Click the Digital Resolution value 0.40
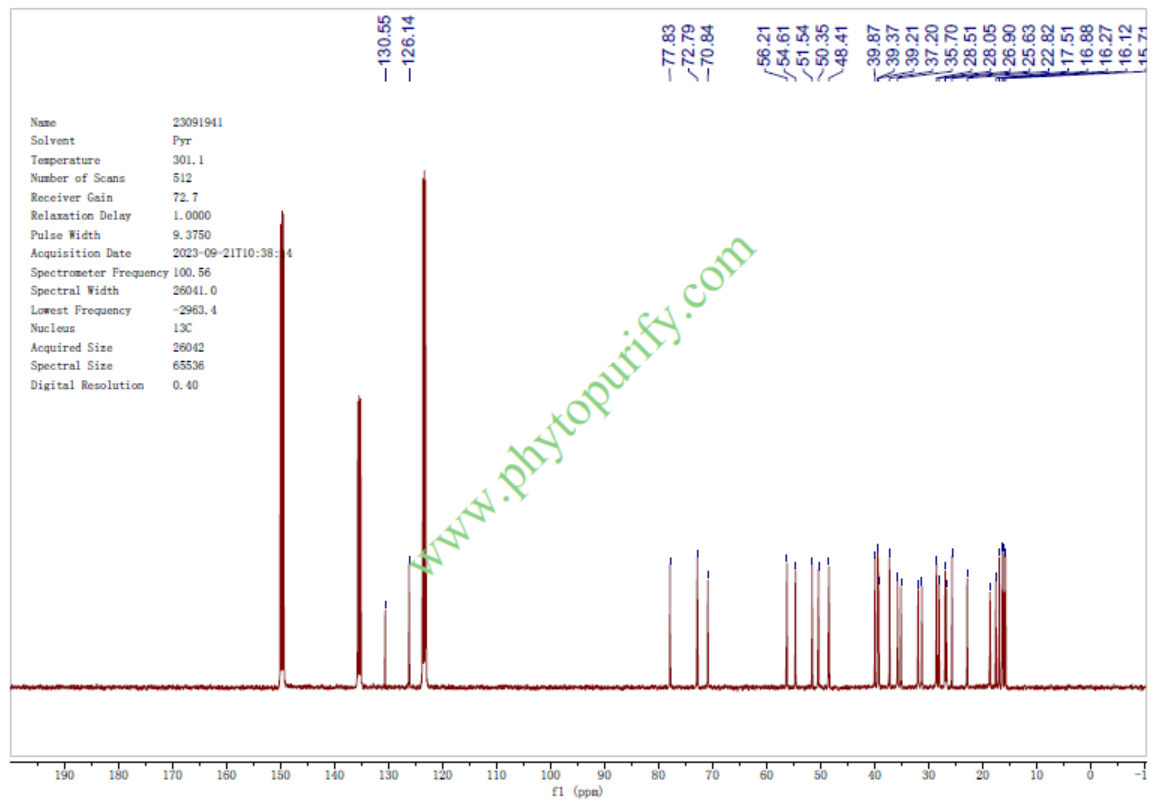The width and height of the screenshot is (1158, 802). [184, 385]
